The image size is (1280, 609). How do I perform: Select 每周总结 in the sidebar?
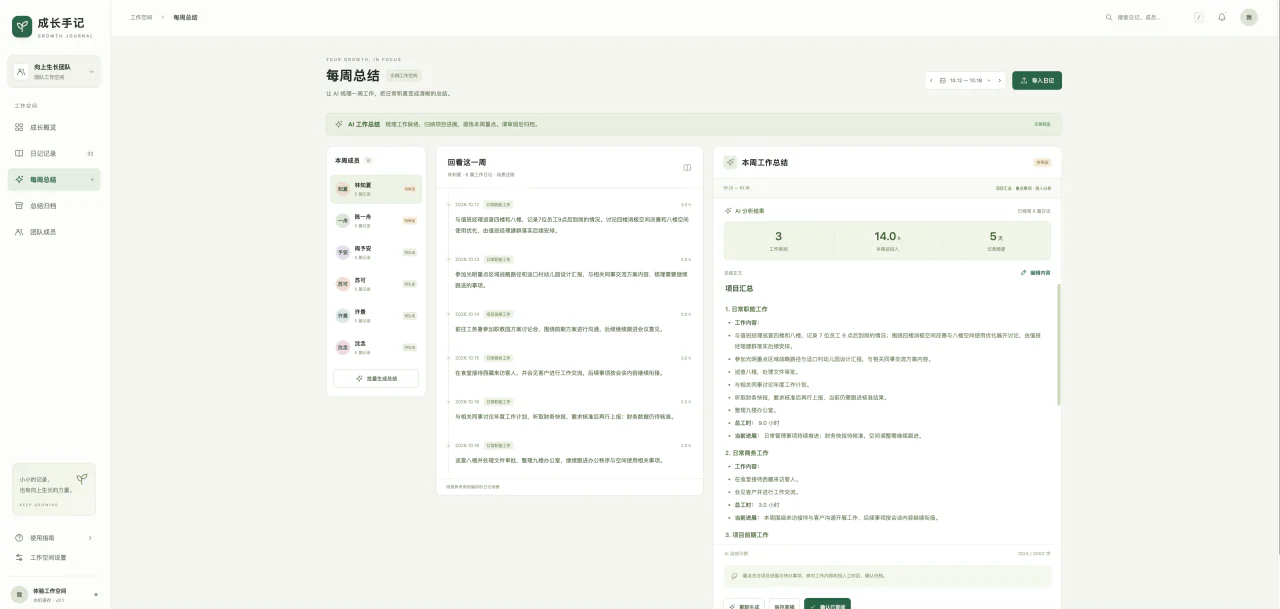coord(55,180)
